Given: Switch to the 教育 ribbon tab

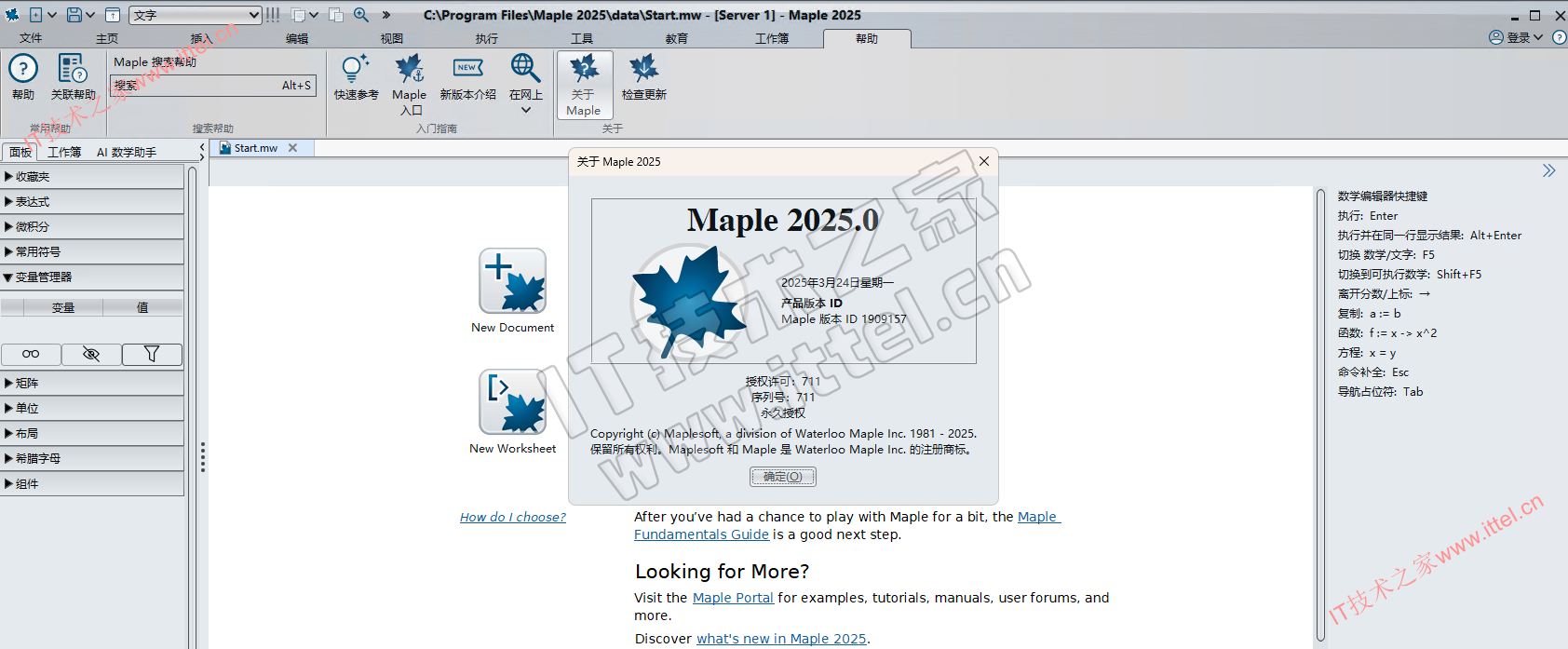Looking at the screenshot, I should tap(677, 38).
